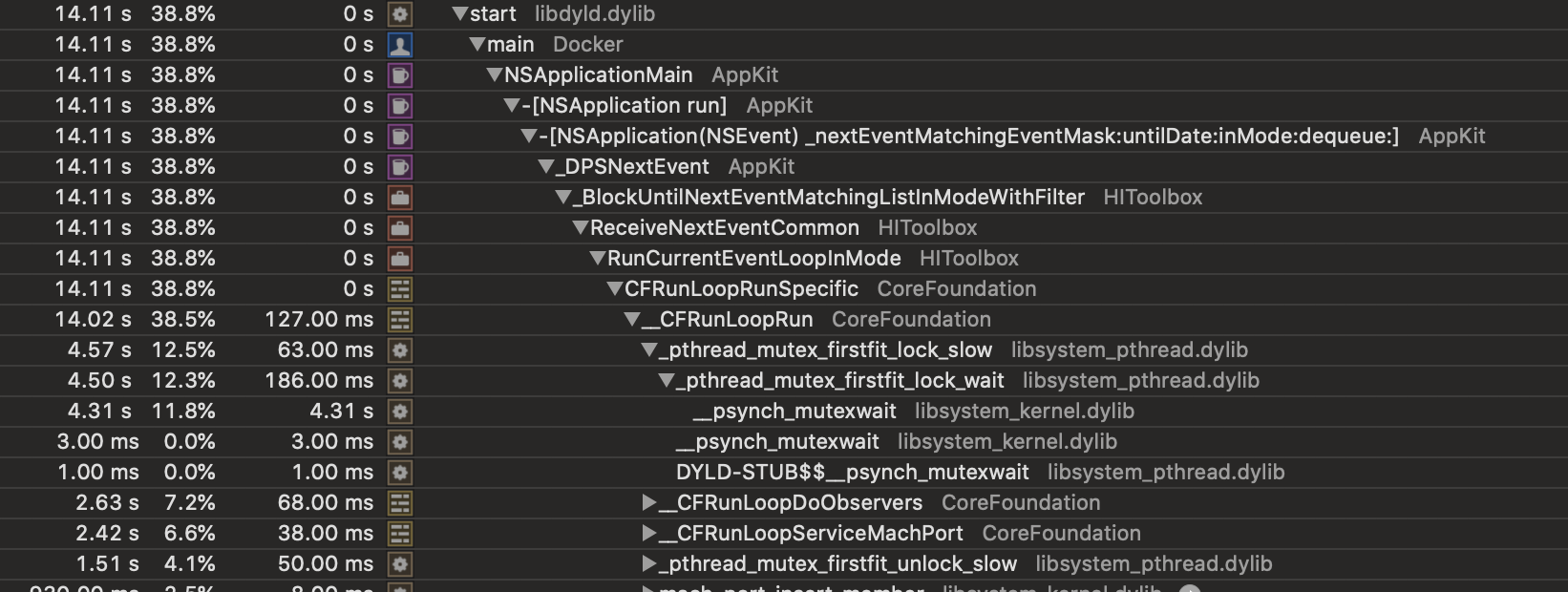Click the briefcase icon beside RunCurrentEventLoopInMode
Image resolution: width=1568 pixels, height=592 pixels.
[400, 259]
